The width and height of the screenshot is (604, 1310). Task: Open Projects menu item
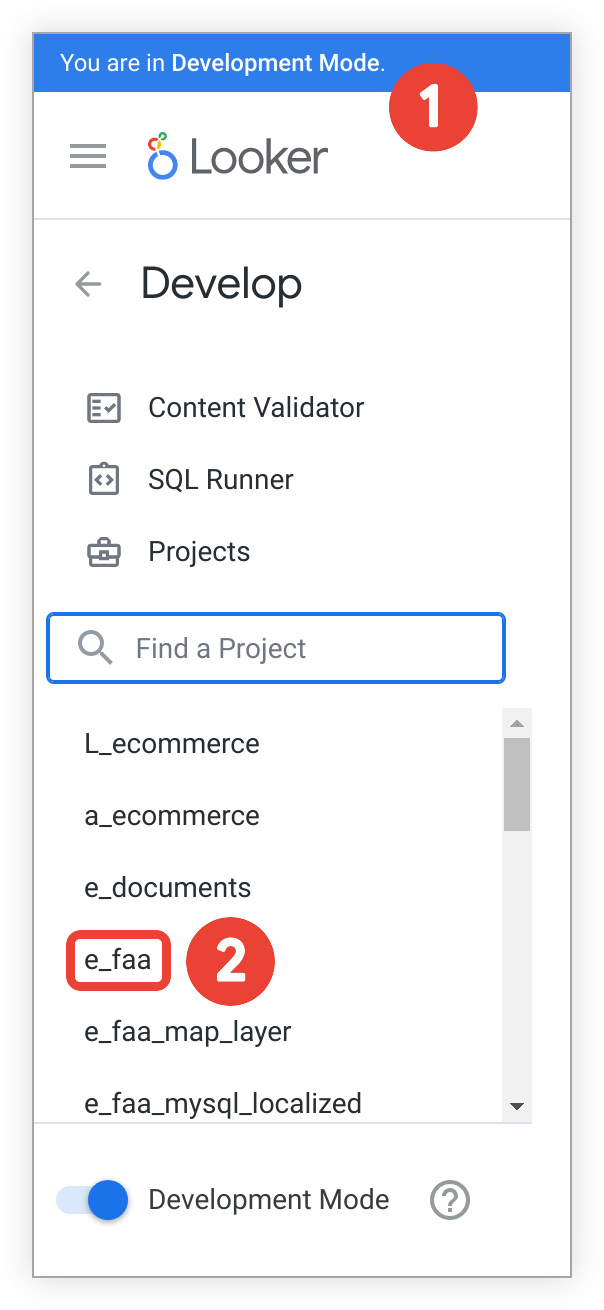[x=199, y=552]
